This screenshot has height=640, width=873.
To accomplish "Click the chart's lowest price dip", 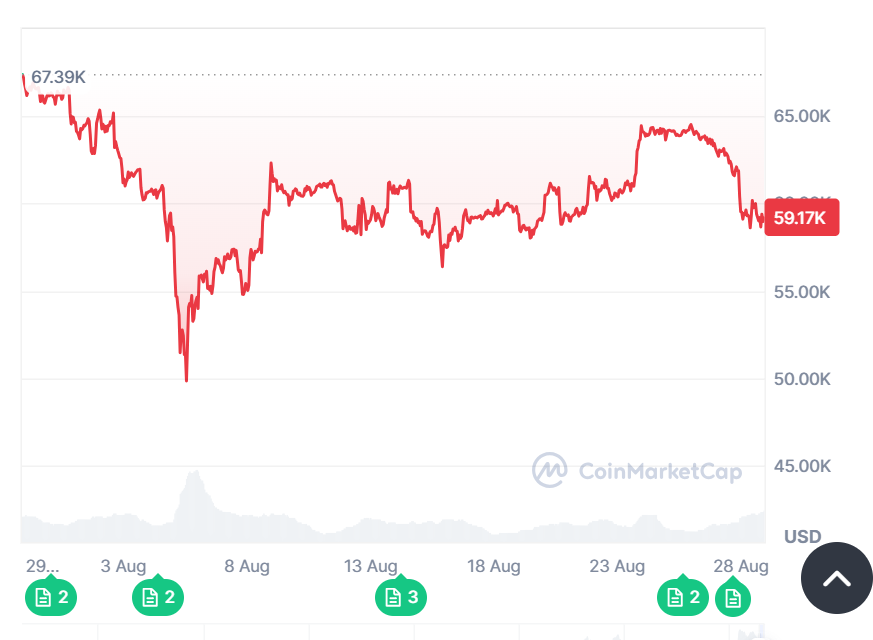I will tap(186, 379).
